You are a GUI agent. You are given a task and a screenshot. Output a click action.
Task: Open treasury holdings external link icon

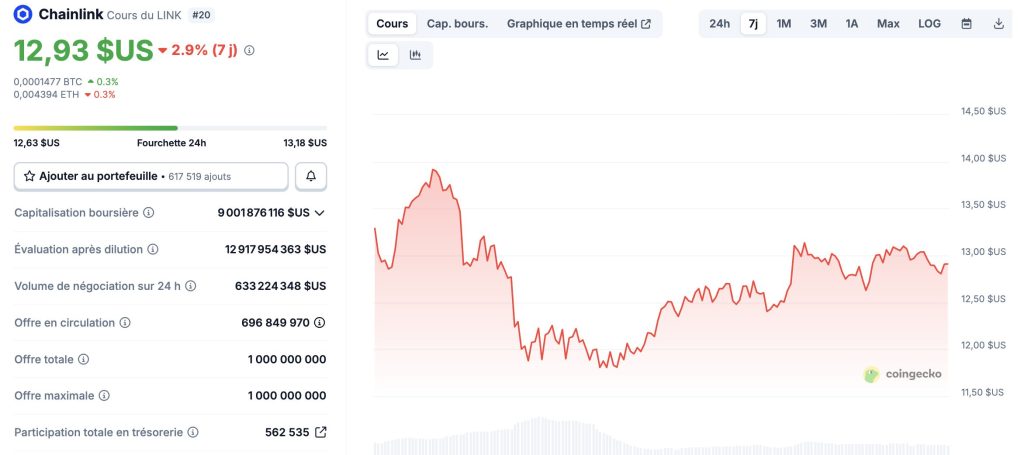click(320, 432)
